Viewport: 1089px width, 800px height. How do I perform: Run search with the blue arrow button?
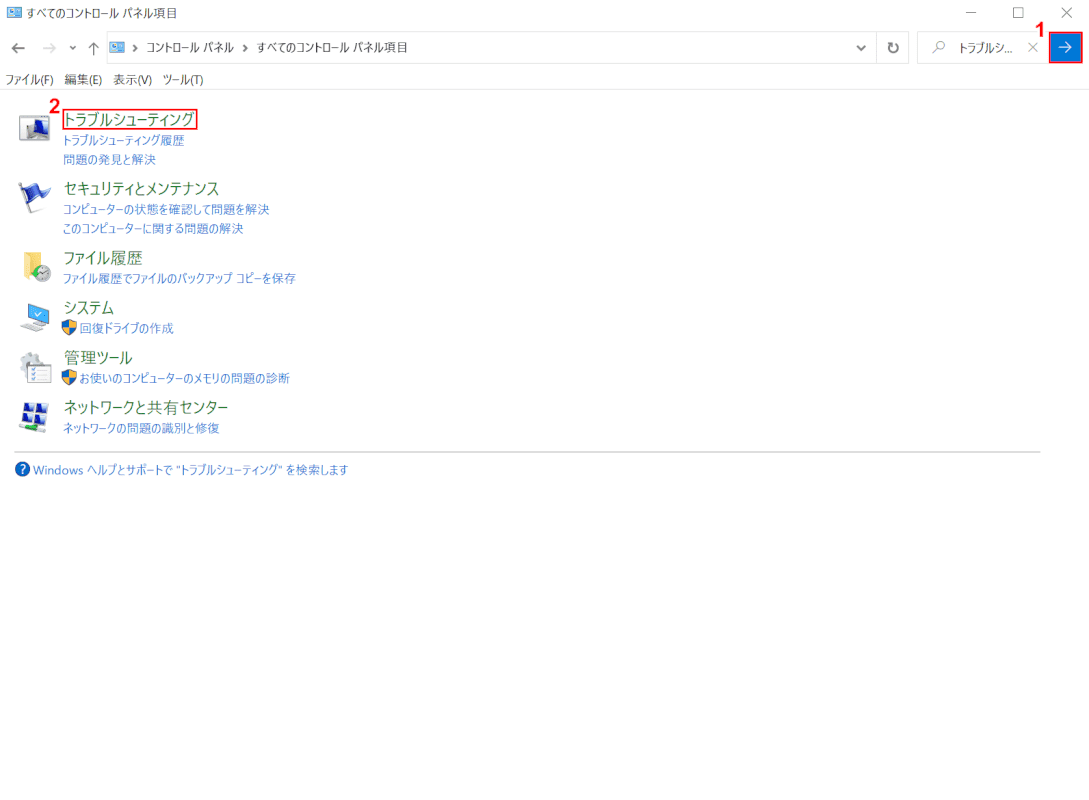point(1065,47)
